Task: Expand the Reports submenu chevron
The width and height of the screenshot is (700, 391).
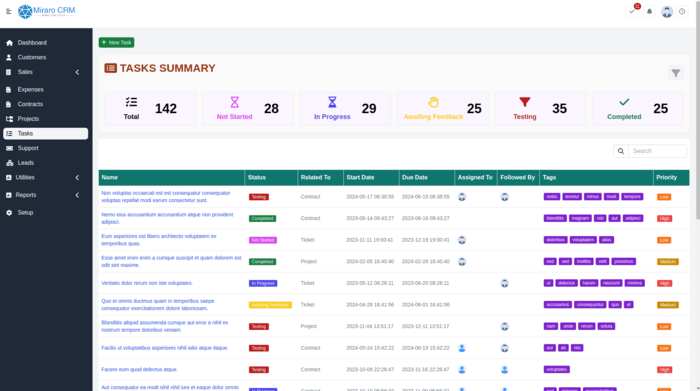Action: [x=77, y=195]
